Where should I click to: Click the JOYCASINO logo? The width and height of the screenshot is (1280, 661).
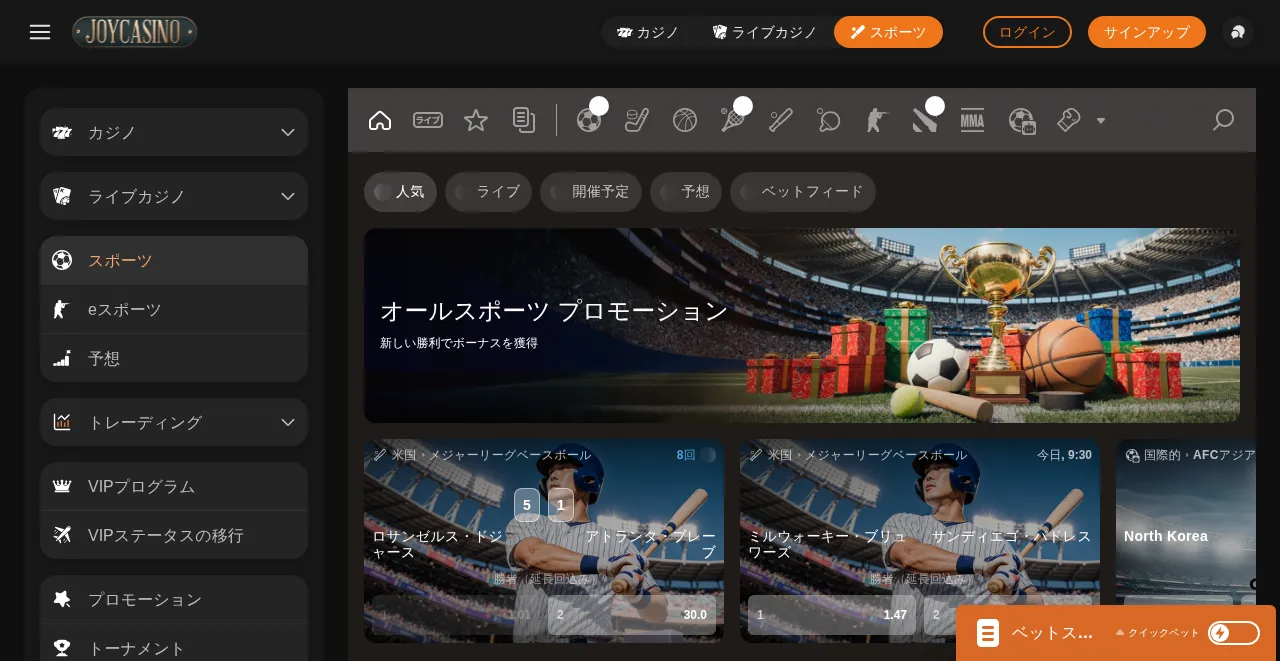pyautogui.click(x=134, y=32)
